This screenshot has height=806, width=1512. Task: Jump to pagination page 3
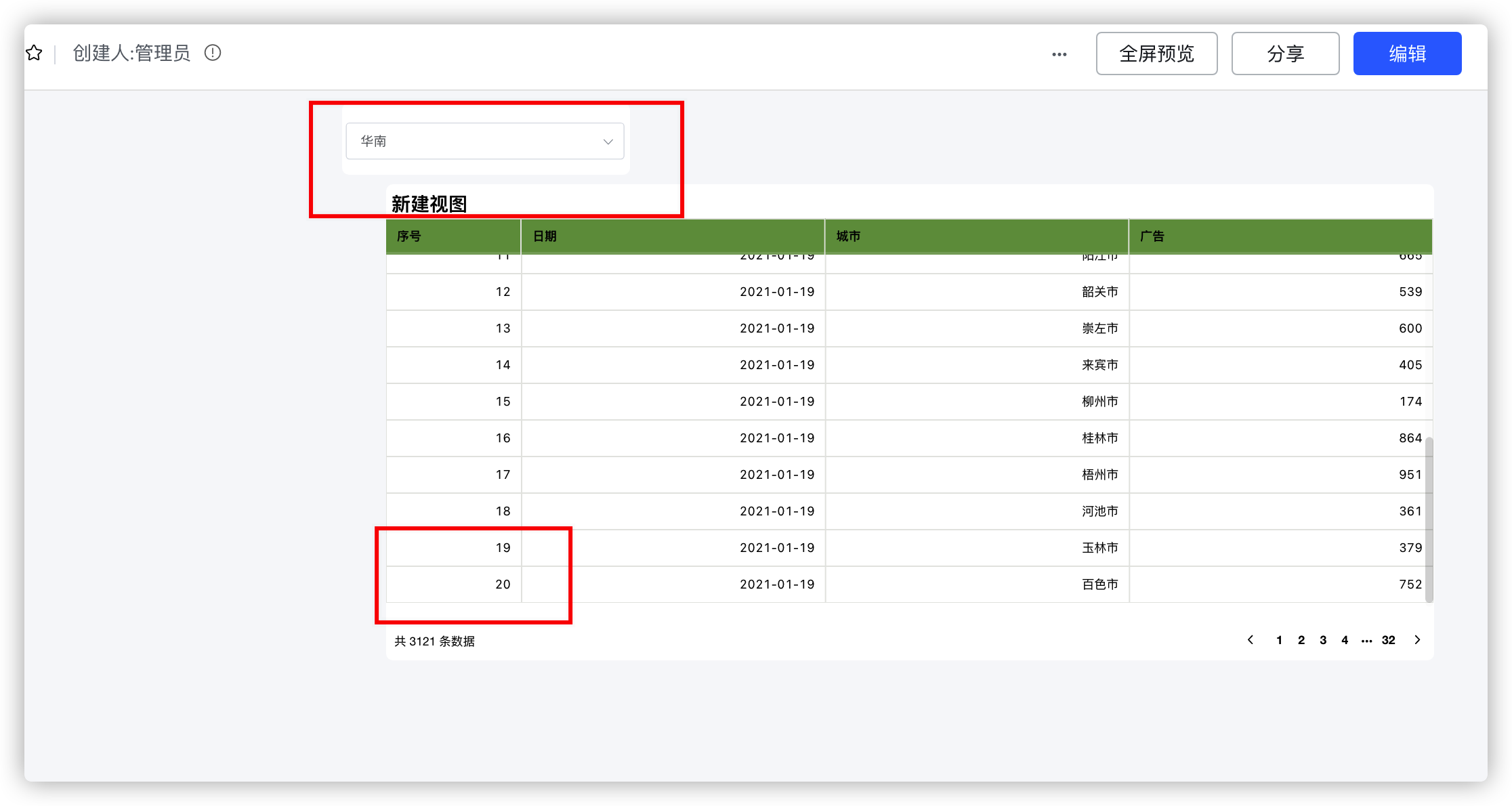pos(1322,640)
